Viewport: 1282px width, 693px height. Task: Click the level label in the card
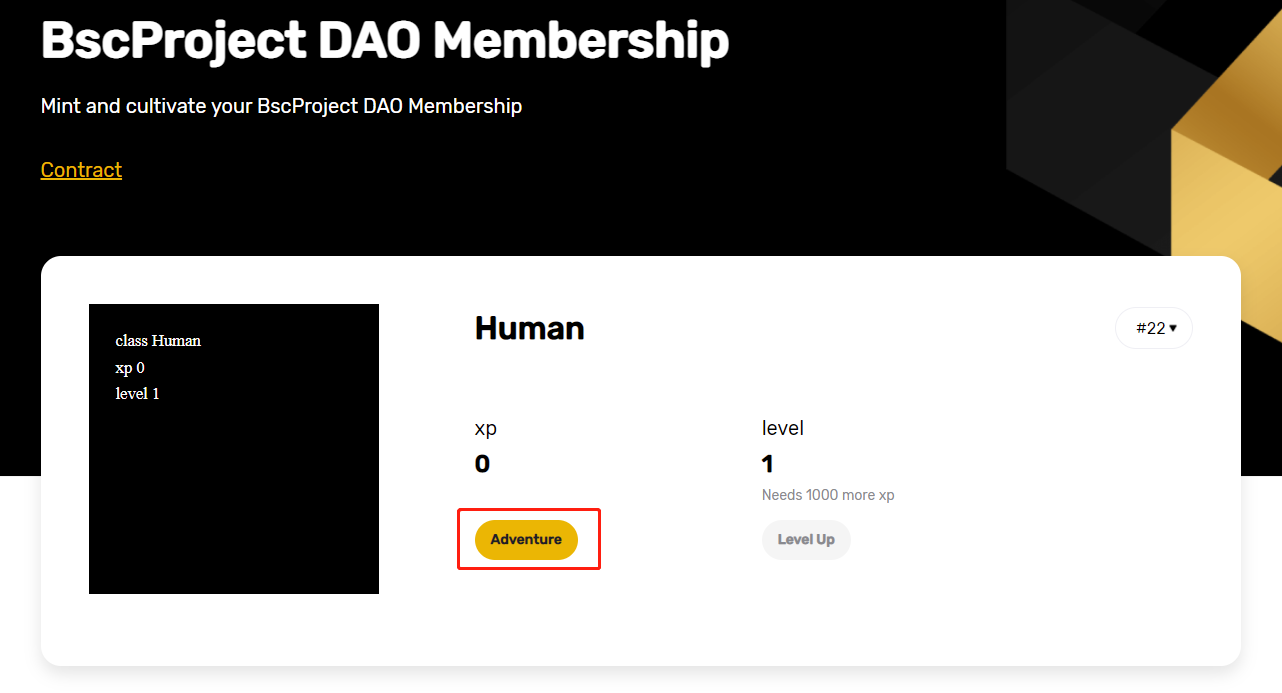pos(783,428)
